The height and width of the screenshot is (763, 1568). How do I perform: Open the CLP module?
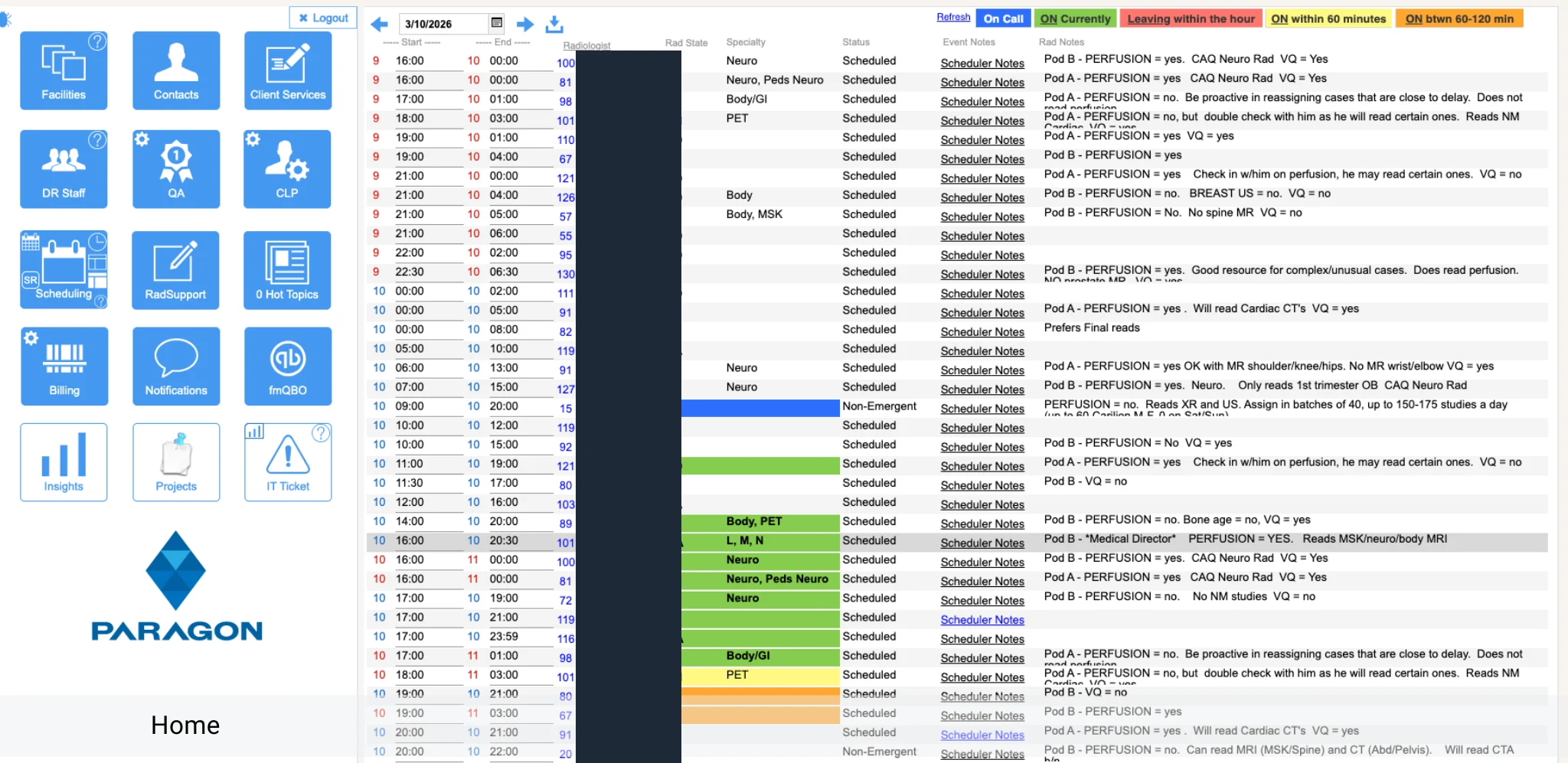click(287, 169)
